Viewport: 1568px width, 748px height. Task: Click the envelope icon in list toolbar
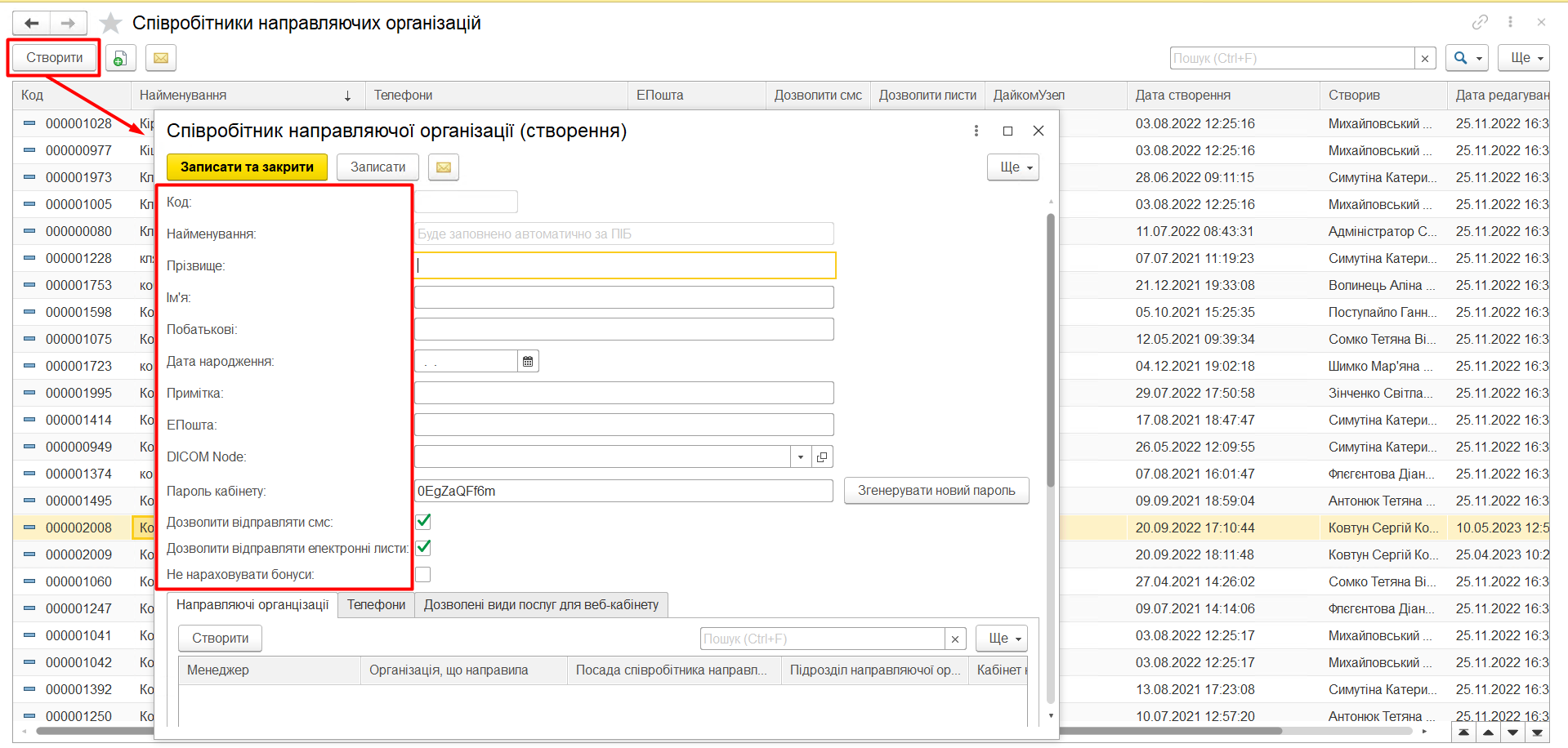click(161, 58)
